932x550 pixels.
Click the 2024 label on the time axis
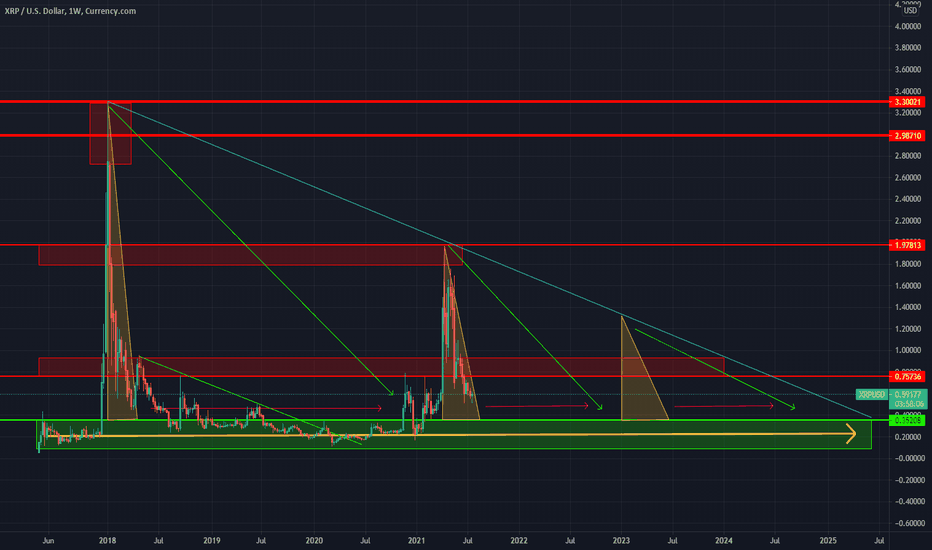point(723,540)
